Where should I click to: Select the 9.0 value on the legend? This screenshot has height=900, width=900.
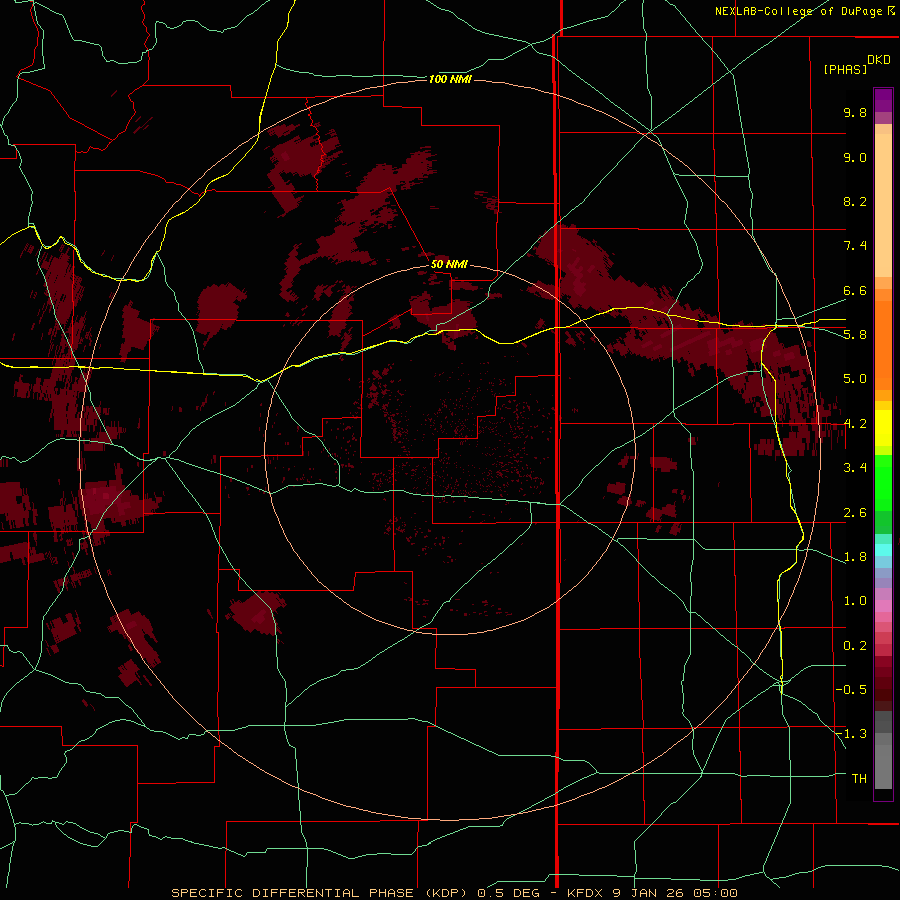[x=855, y=157]
